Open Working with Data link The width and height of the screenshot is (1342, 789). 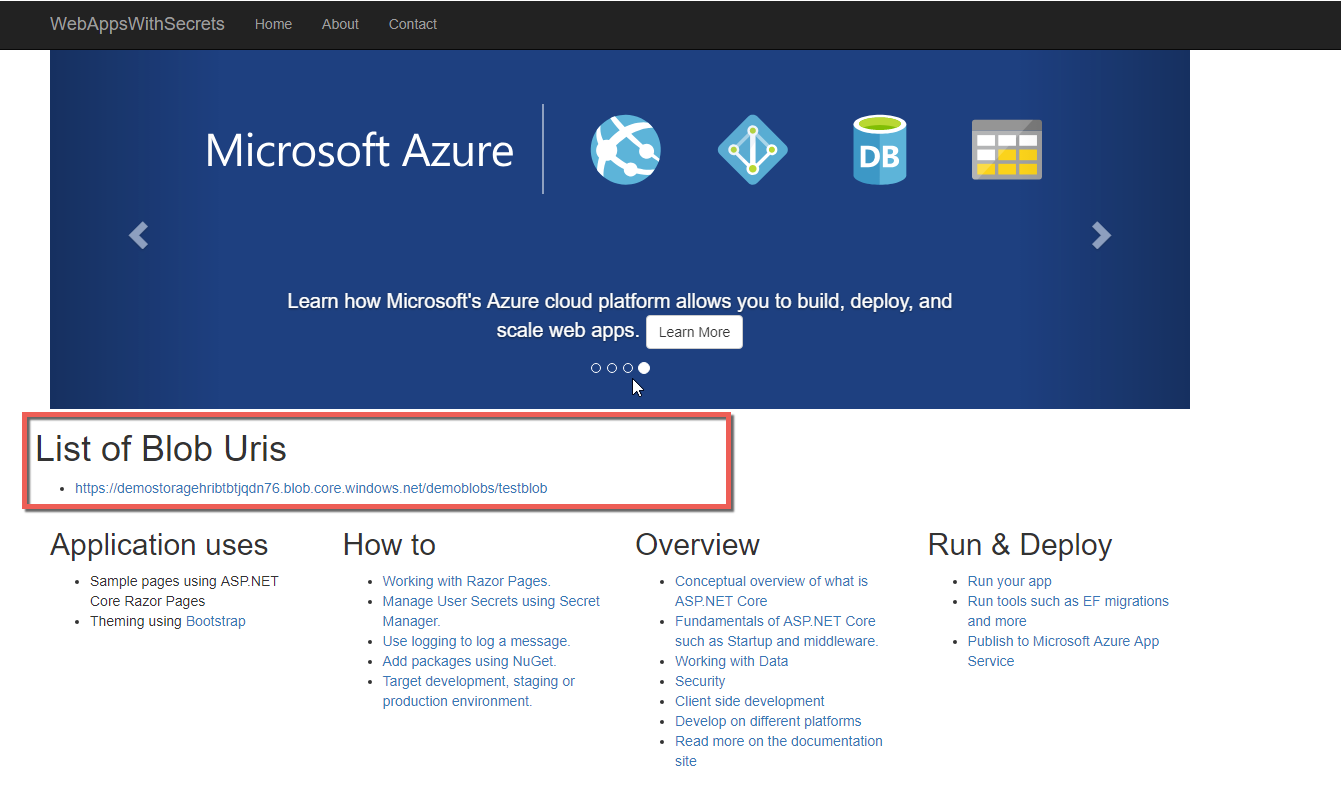pyautogui.click(x=731, y=661)
